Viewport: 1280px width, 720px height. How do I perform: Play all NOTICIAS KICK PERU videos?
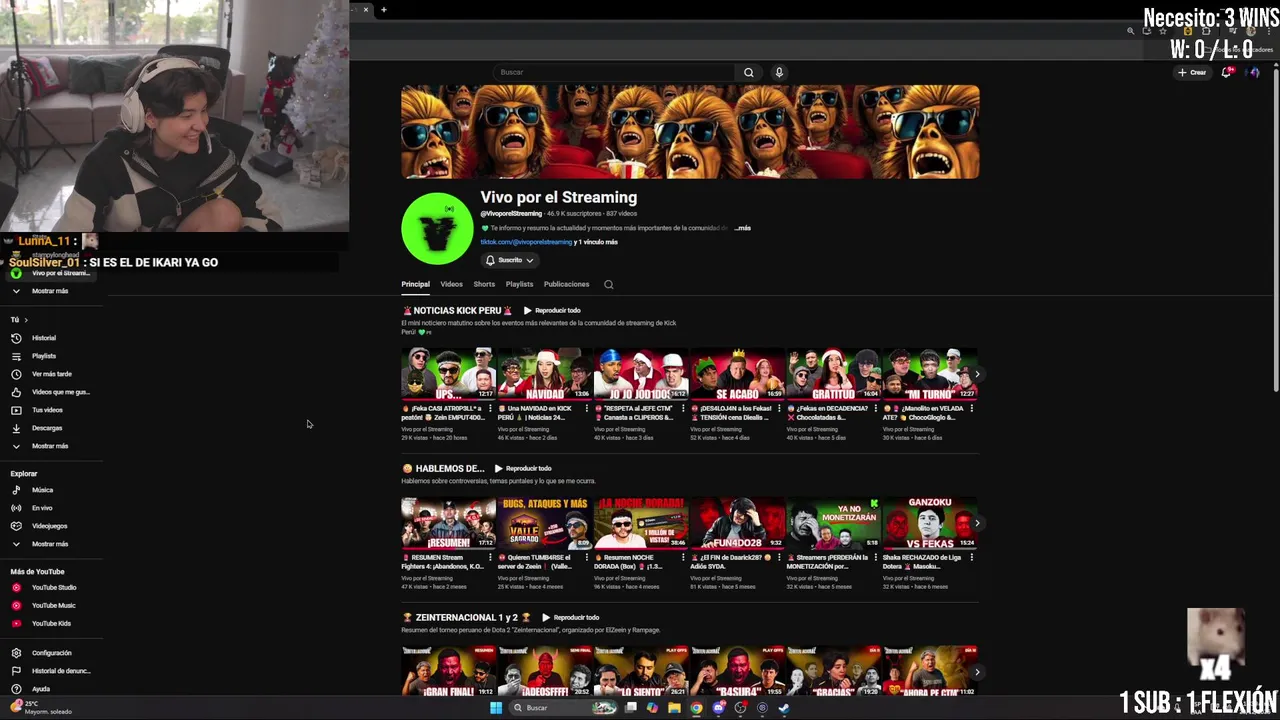pos(552,310)
